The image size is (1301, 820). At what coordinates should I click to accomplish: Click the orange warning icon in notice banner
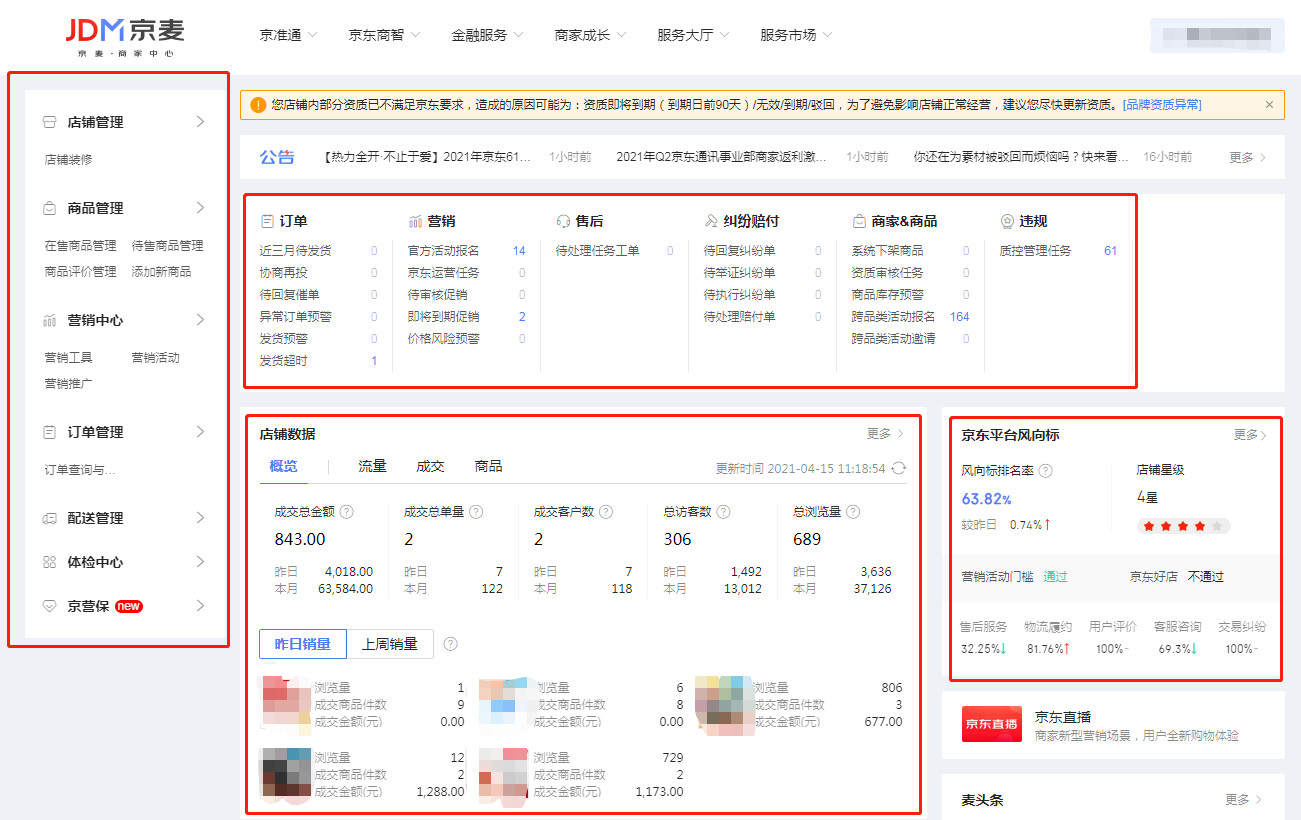click(x=259, y=105)
